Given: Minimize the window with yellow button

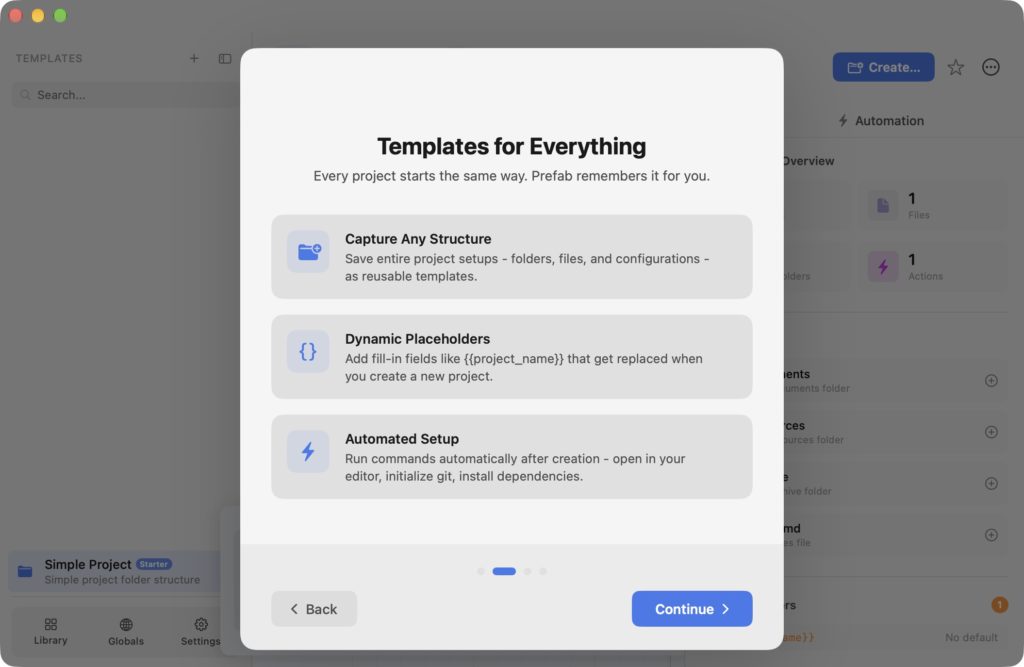Looking at the screenshot, I should 38,16.
